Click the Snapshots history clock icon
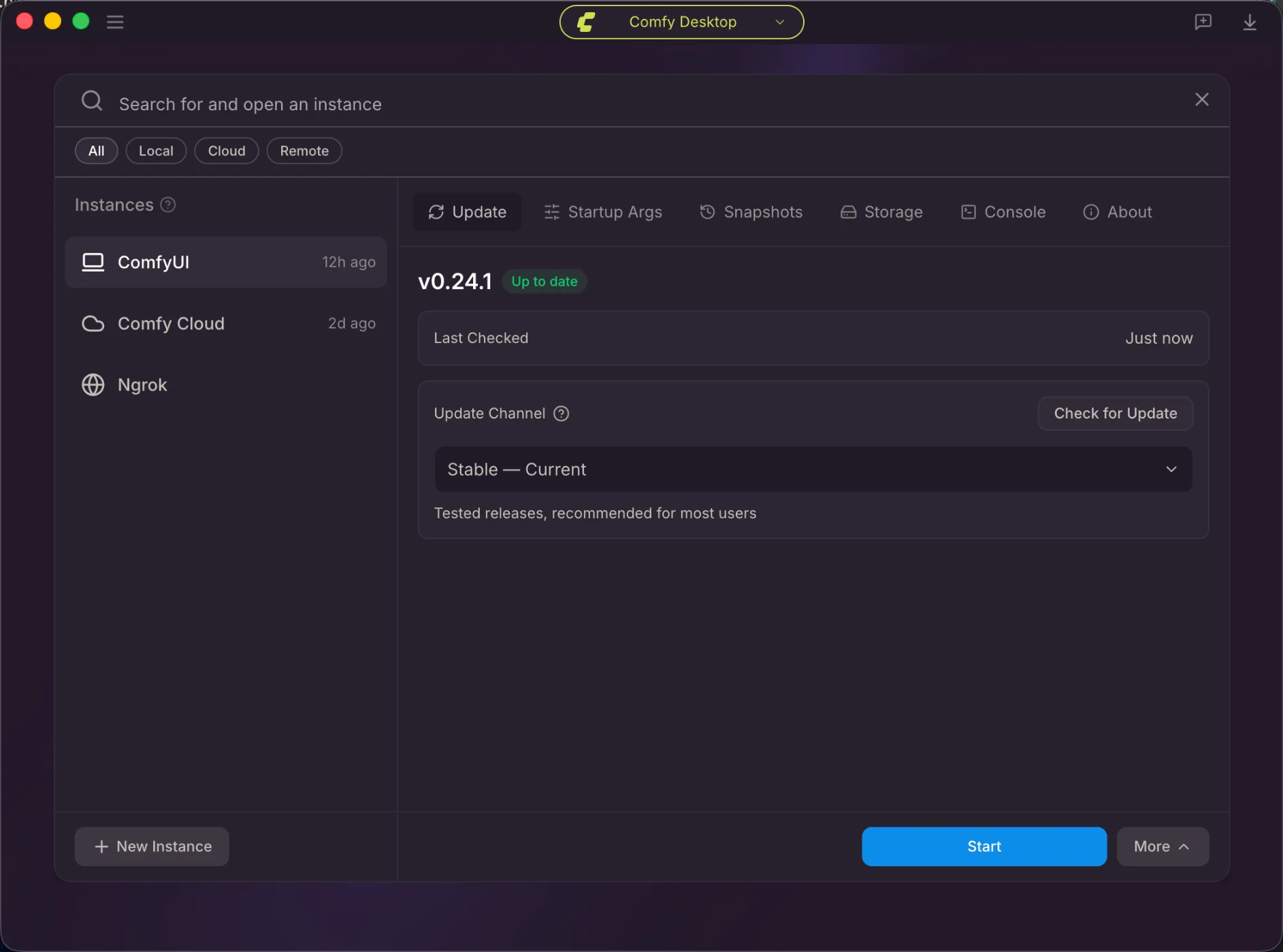The width and height of the screenshot is (1283, 952). 708,212
